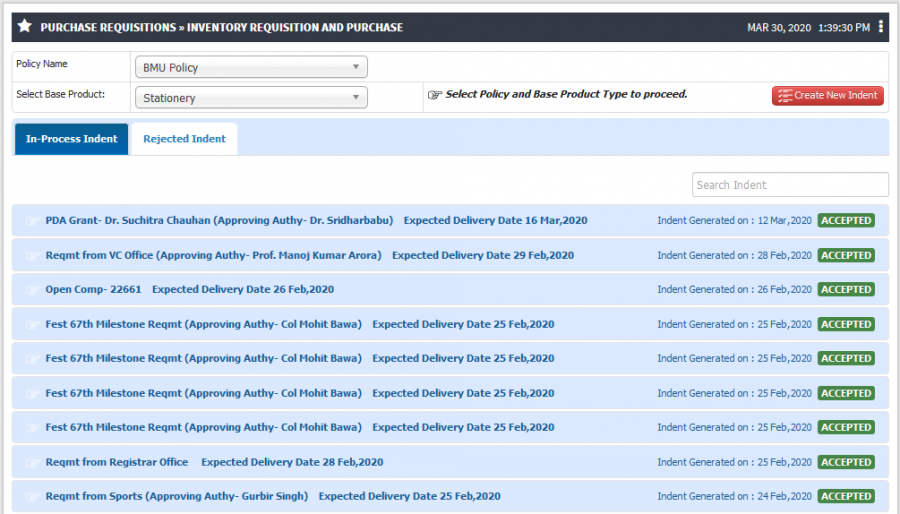Click the favorite star icon in header
The image size is (900, 514).
point(24,26)
